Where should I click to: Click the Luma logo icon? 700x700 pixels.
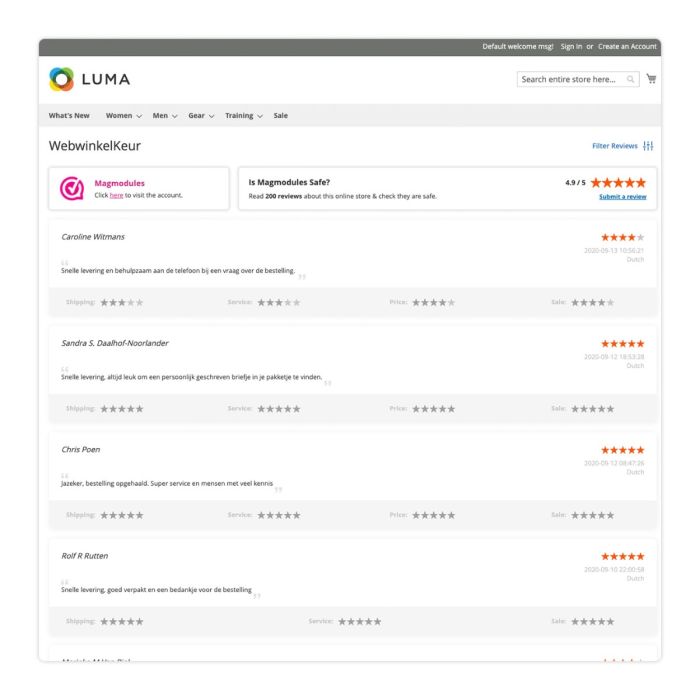[61, 79]
